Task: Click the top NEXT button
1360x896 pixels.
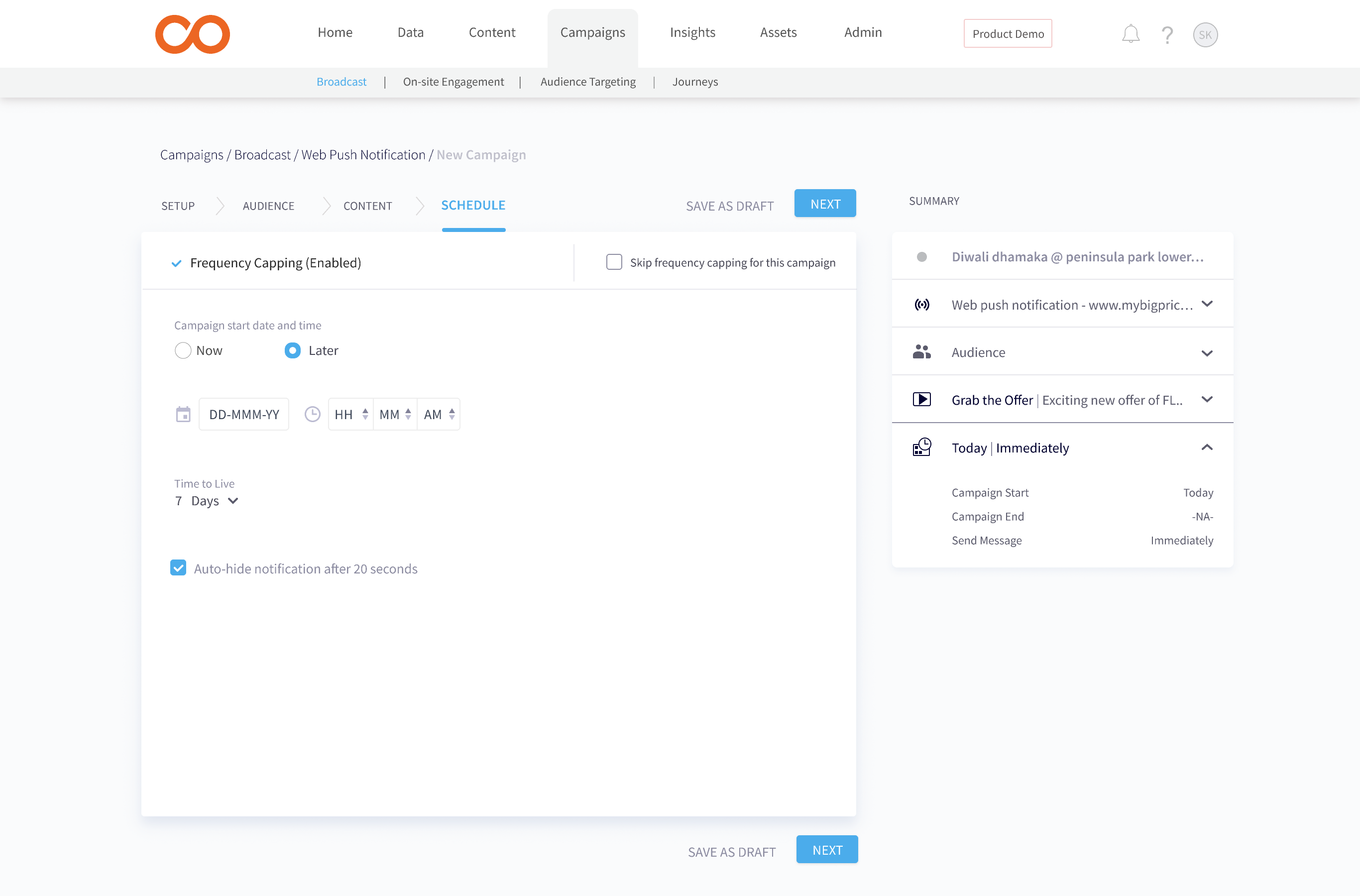Action: pos(824,204)
